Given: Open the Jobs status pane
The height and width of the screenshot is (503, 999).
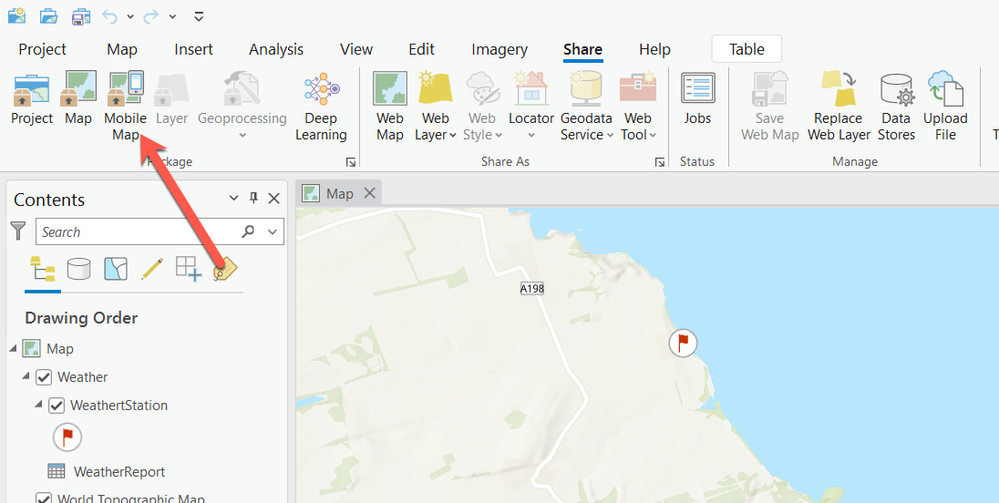Looking at the screenshot, I should click(x=698, y=99).
